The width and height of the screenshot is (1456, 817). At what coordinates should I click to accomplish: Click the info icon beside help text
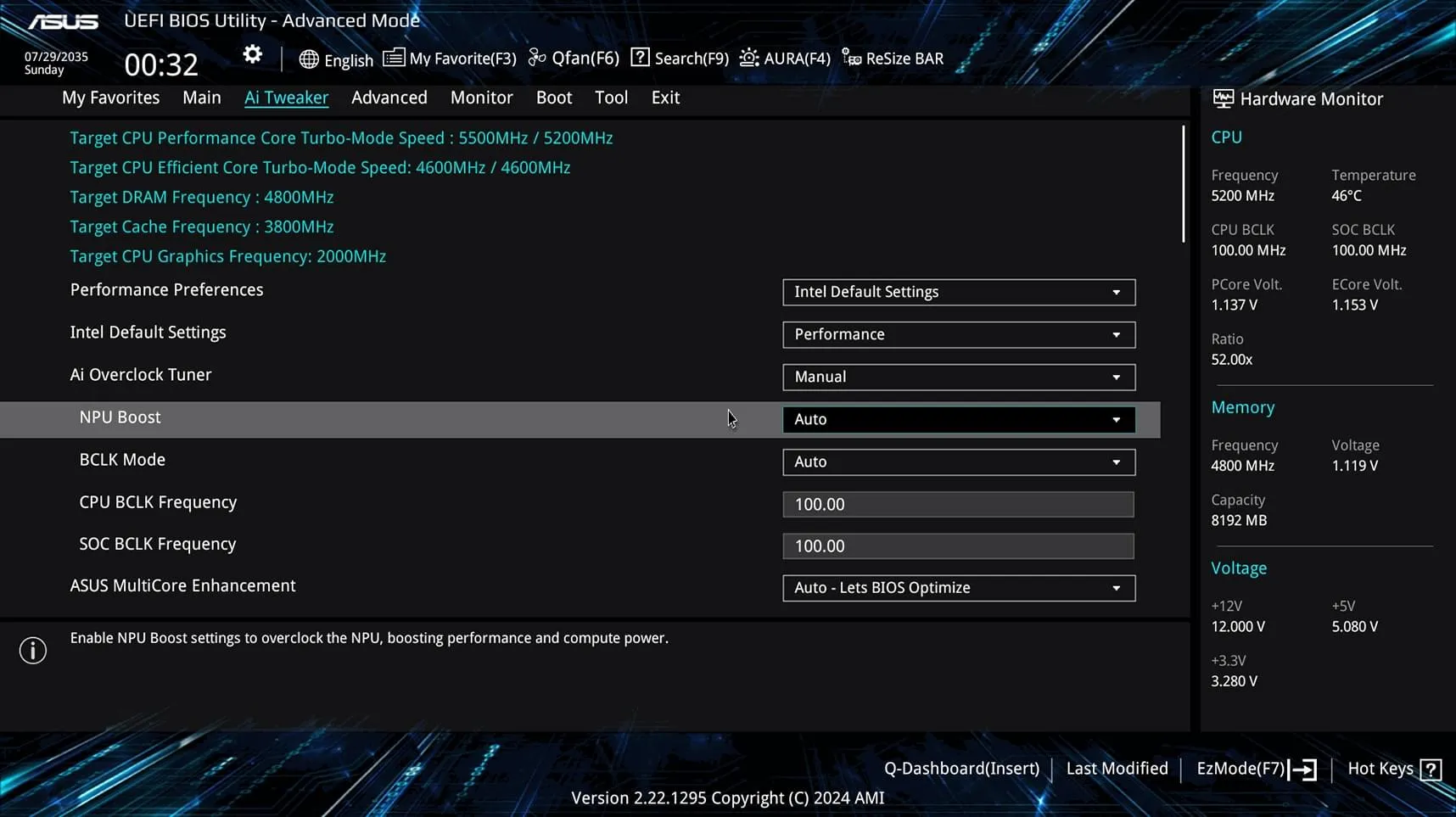click(33, 651)
